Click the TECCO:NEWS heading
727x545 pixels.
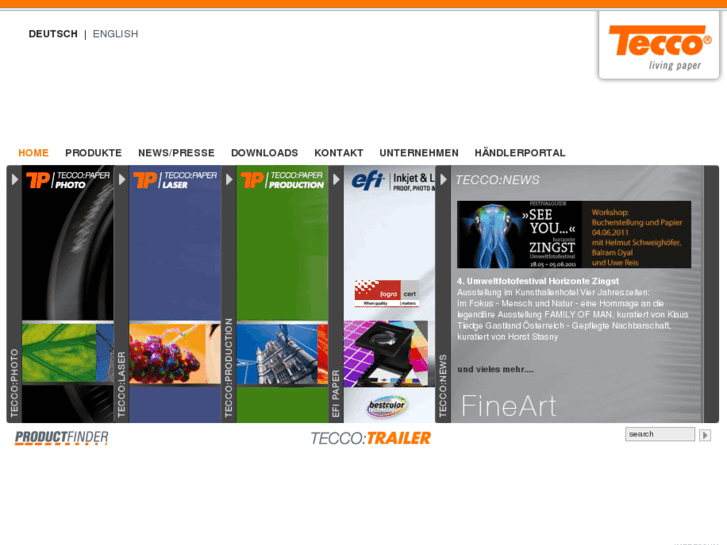(497, 180)
